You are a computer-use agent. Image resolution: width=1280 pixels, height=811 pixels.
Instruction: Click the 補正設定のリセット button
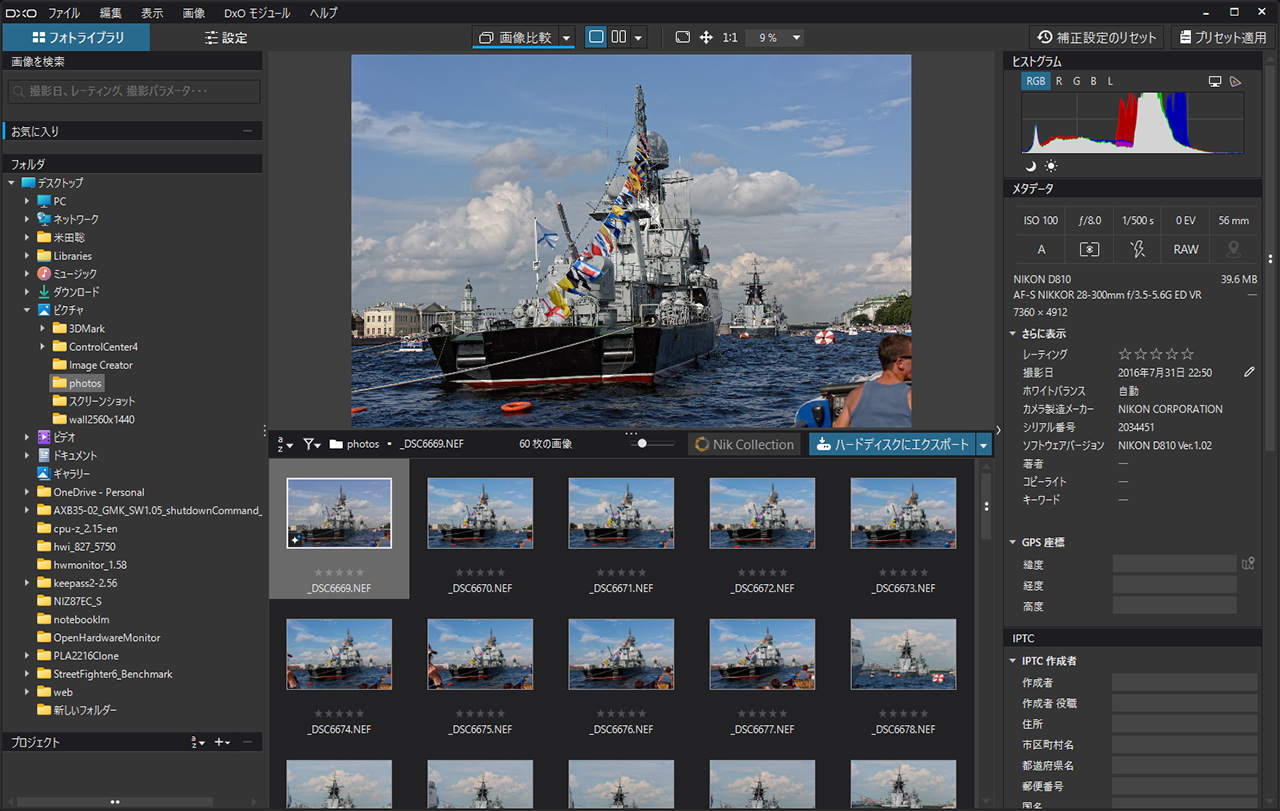[1096, 37]
